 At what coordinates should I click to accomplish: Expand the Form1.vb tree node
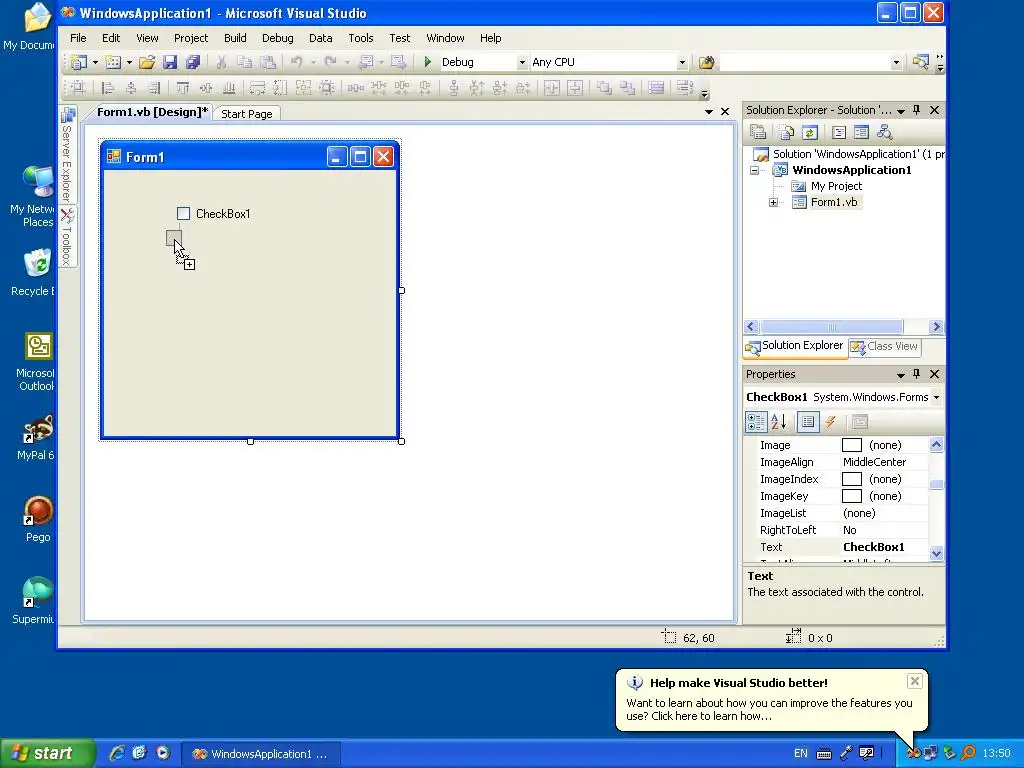pyautogui.click(x=773, y=202)
